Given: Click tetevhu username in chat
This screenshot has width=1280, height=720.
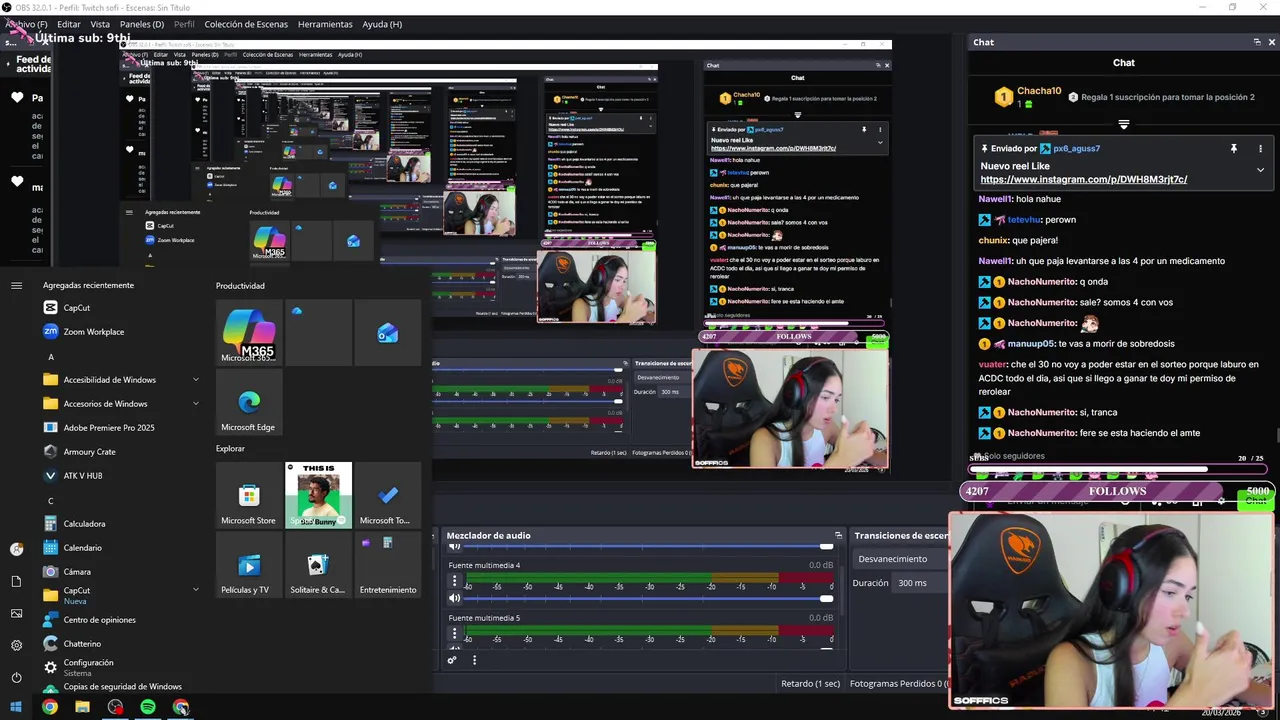Looking at the screenshot, I should tap(1025, 220).
